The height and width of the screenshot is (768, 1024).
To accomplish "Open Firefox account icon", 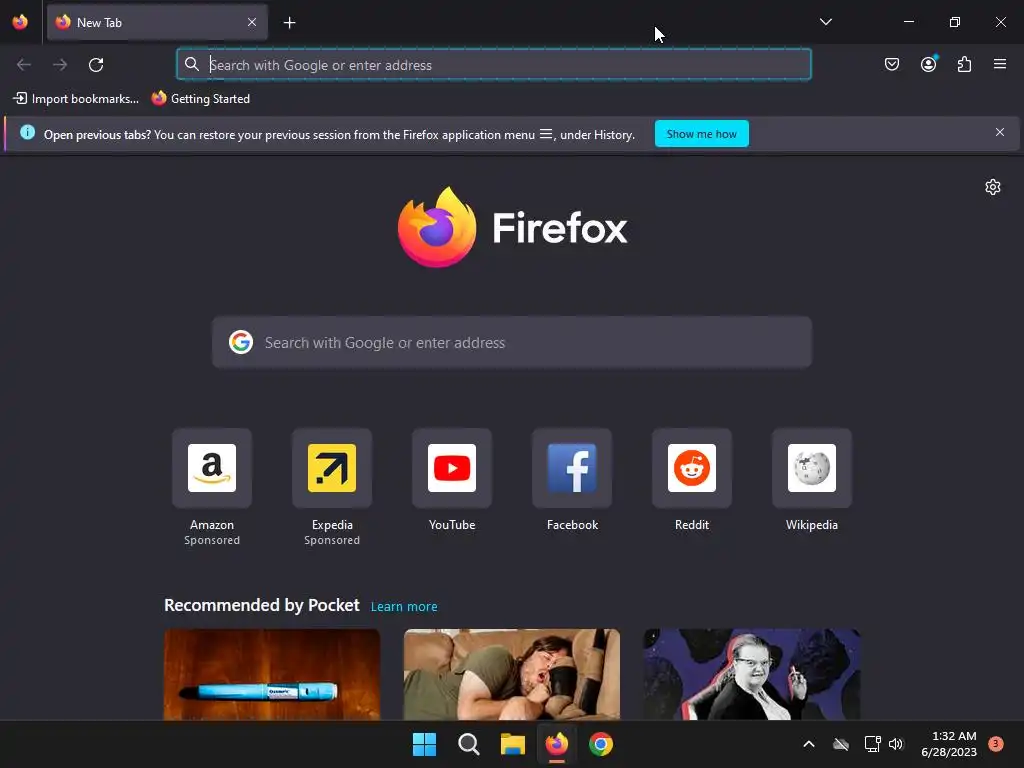I will (929, 64).
